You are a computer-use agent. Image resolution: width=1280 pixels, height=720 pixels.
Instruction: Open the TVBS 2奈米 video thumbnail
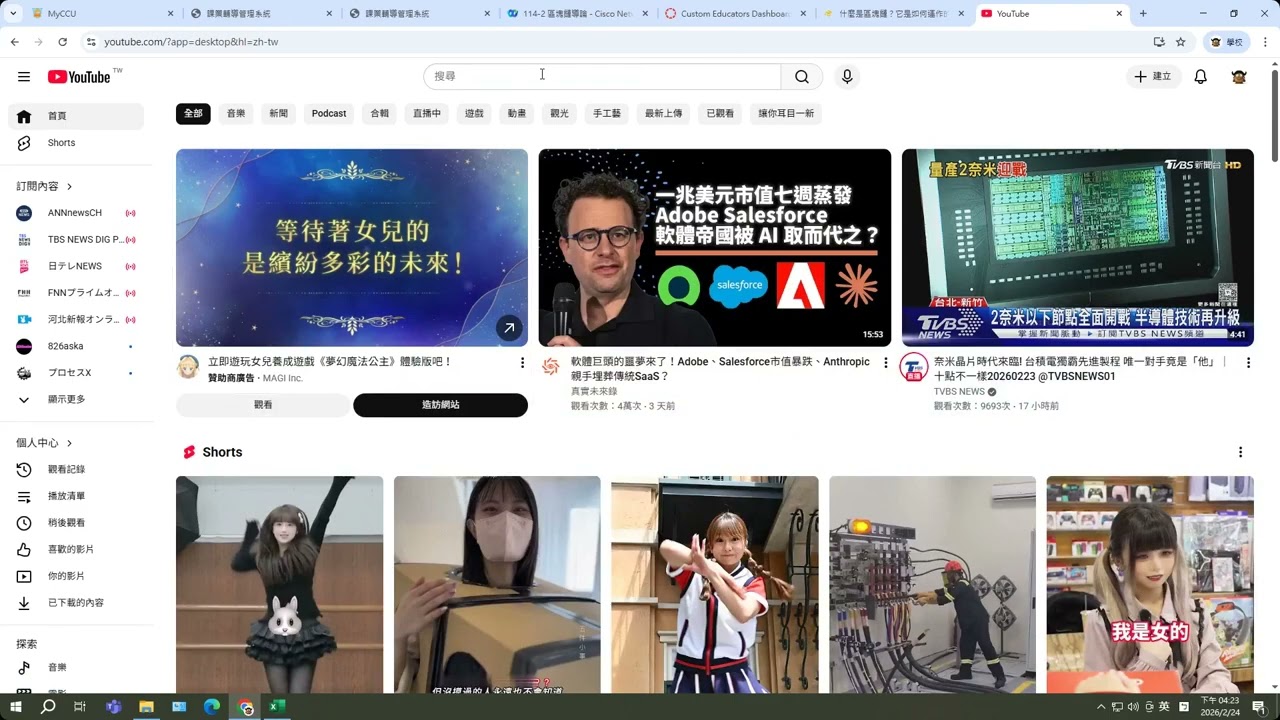pos(1077,248)
